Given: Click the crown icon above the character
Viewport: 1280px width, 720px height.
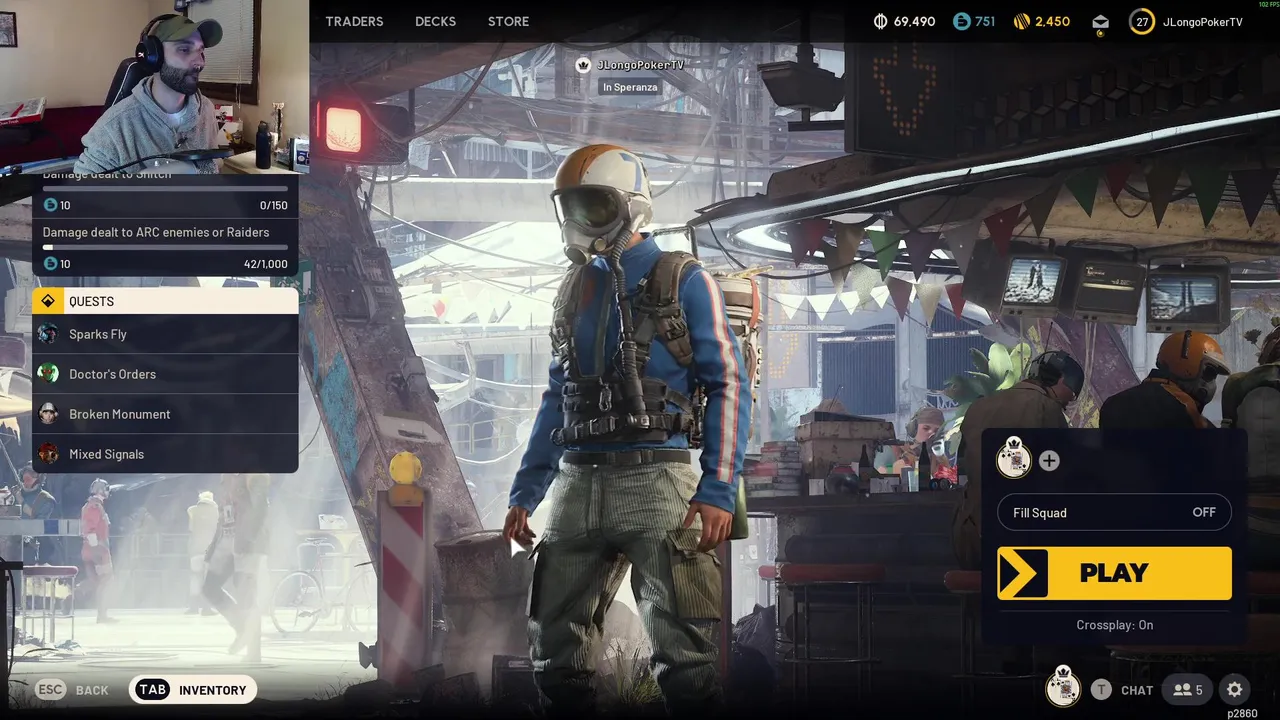Looking at the screenshot, I should (584, 65).
